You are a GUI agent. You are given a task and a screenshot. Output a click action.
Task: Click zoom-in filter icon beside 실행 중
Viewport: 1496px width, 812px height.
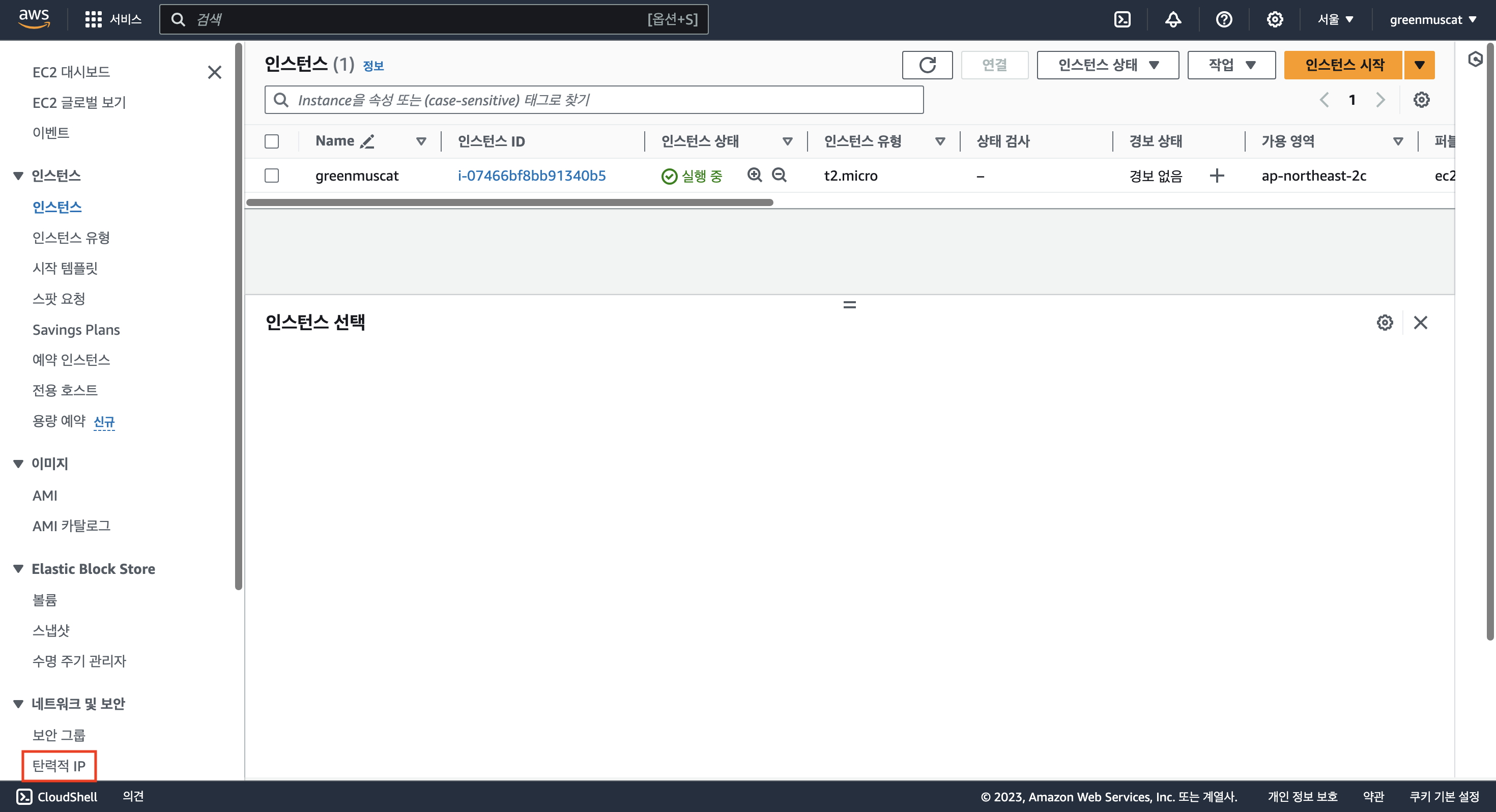(755, 175)
